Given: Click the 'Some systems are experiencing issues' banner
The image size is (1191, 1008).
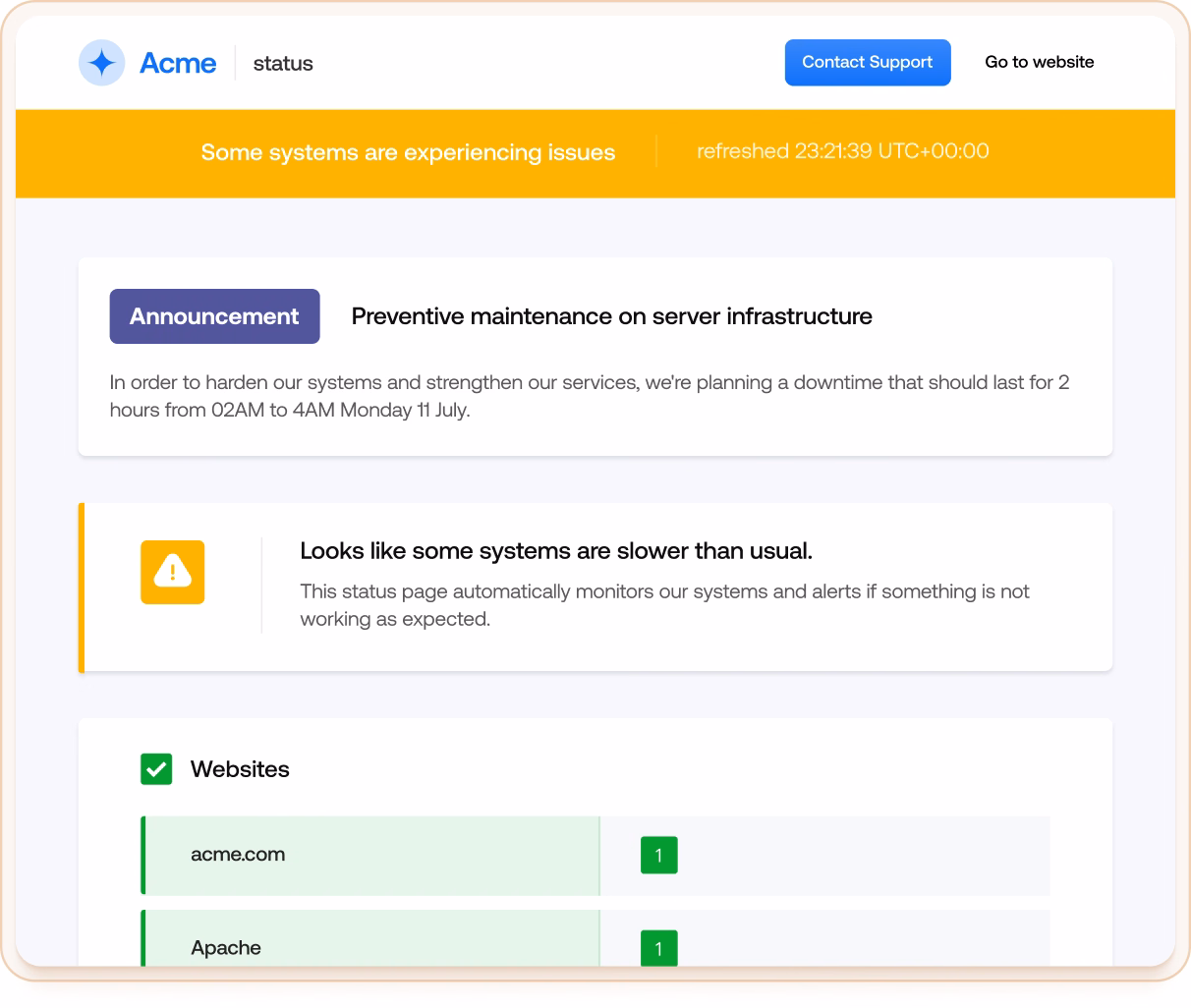Looking at the screenshot, I should pos(408,152).
